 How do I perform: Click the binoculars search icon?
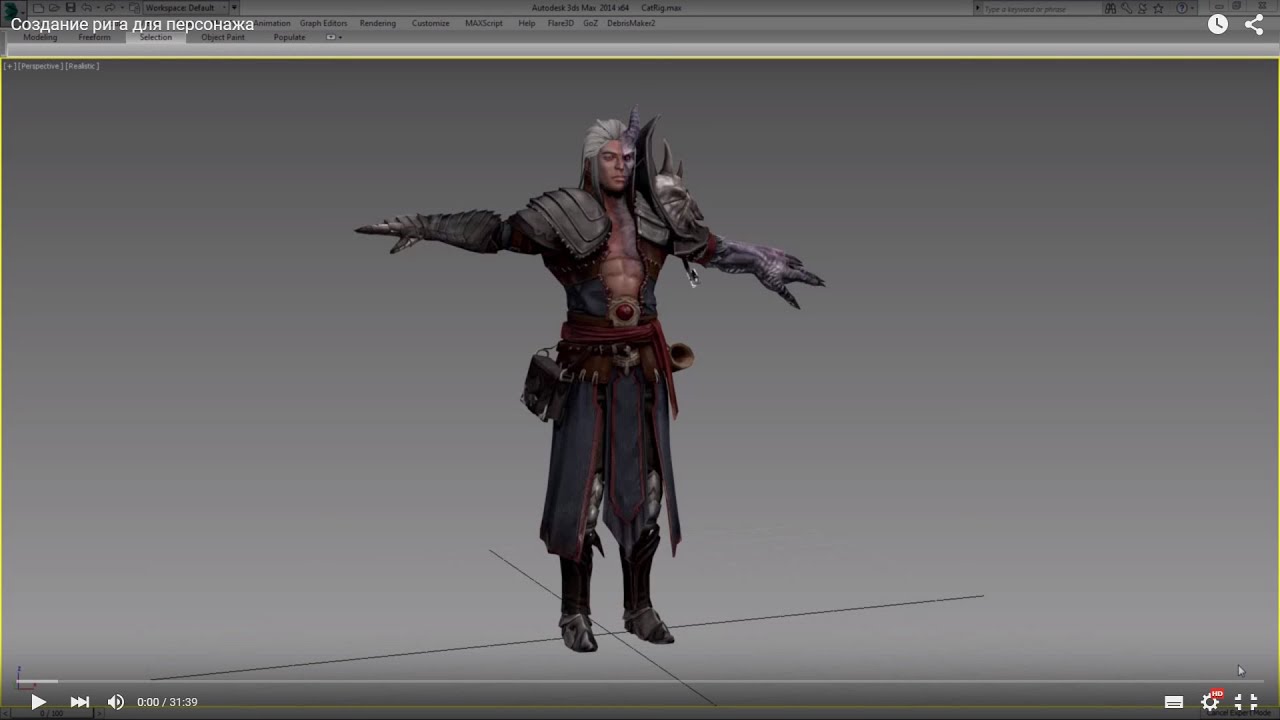[x=1110, y=8]
